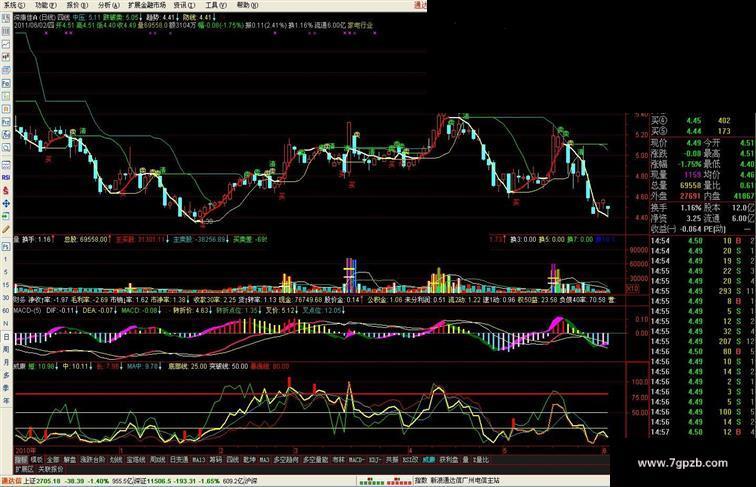Click the 上证 index 2705.18 value
756x487 pixels.
pyautogui.click(x=48, y=481)
